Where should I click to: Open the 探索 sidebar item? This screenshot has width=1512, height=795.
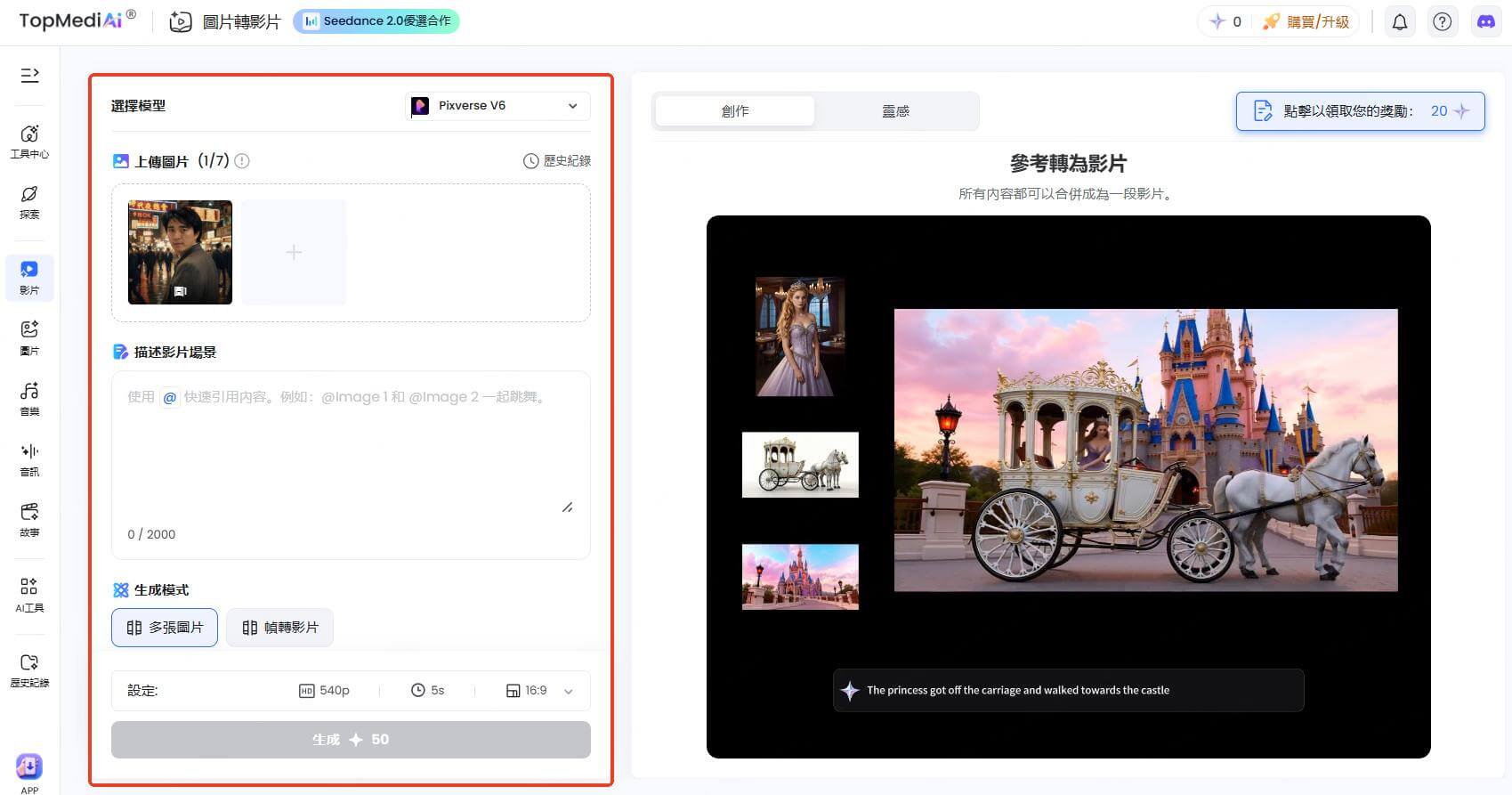click(x=29, y=202)
